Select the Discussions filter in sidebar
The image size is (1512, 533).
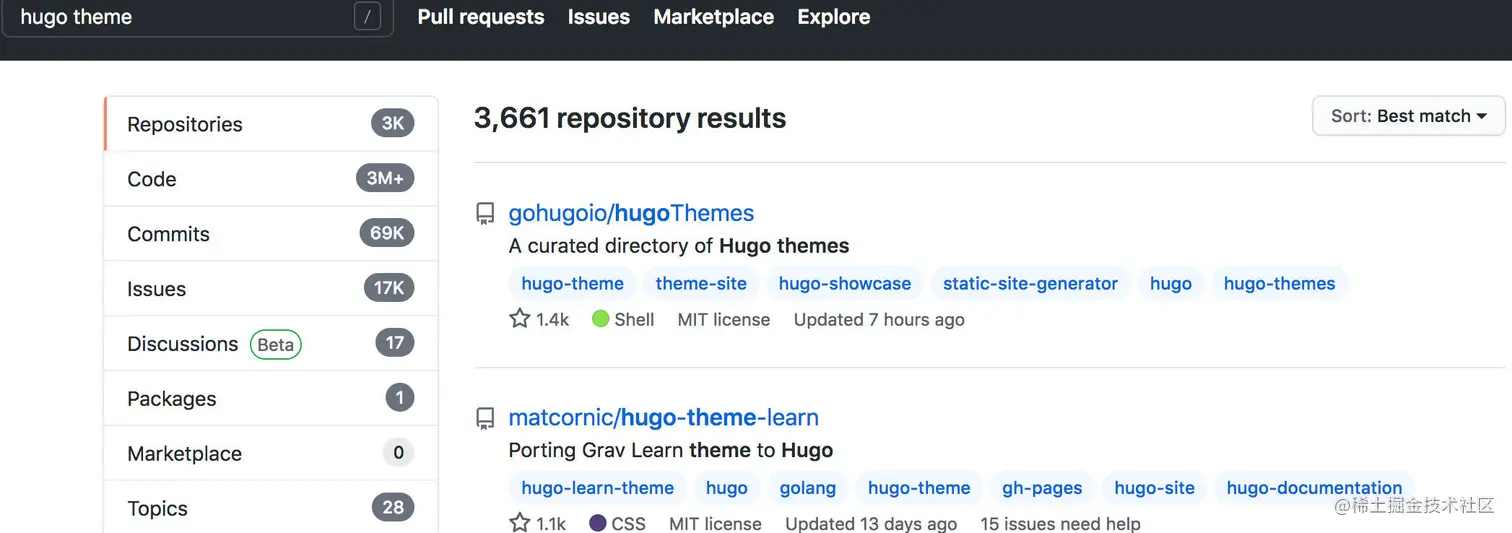pos(271,344)
